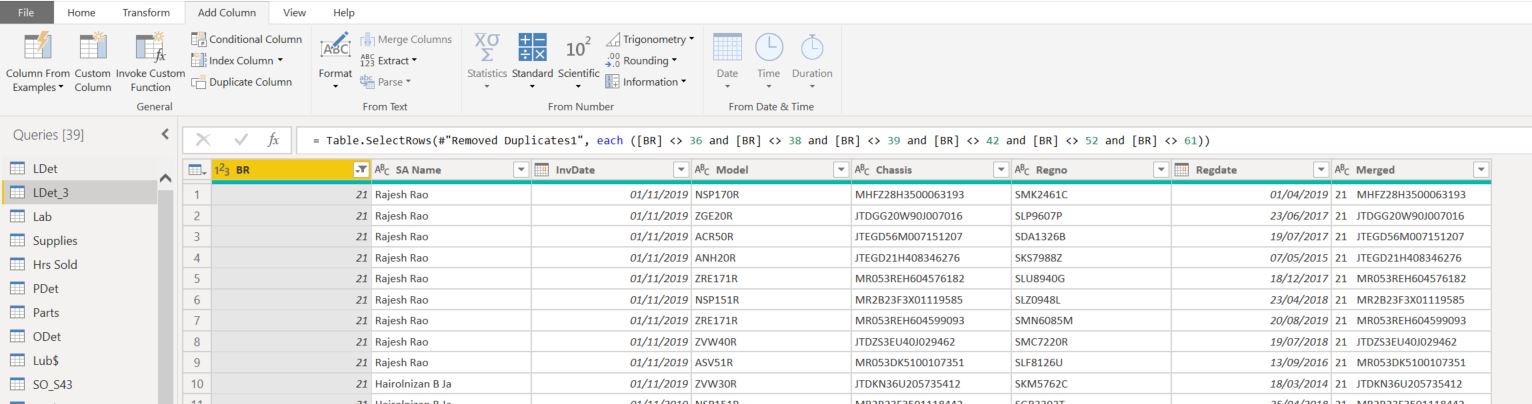
Task: Open the Parse dropdown
Action: (386, 82)
